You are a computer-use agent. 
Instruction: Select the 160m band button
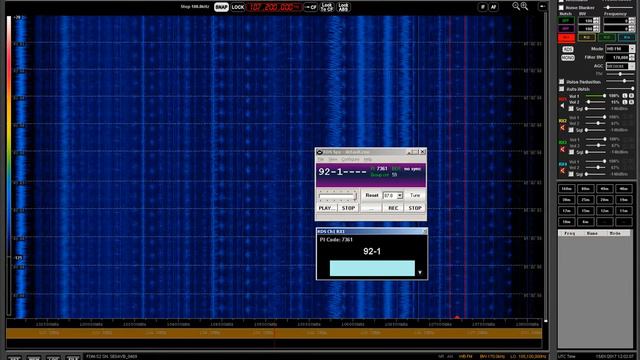(x=567, y=189)
